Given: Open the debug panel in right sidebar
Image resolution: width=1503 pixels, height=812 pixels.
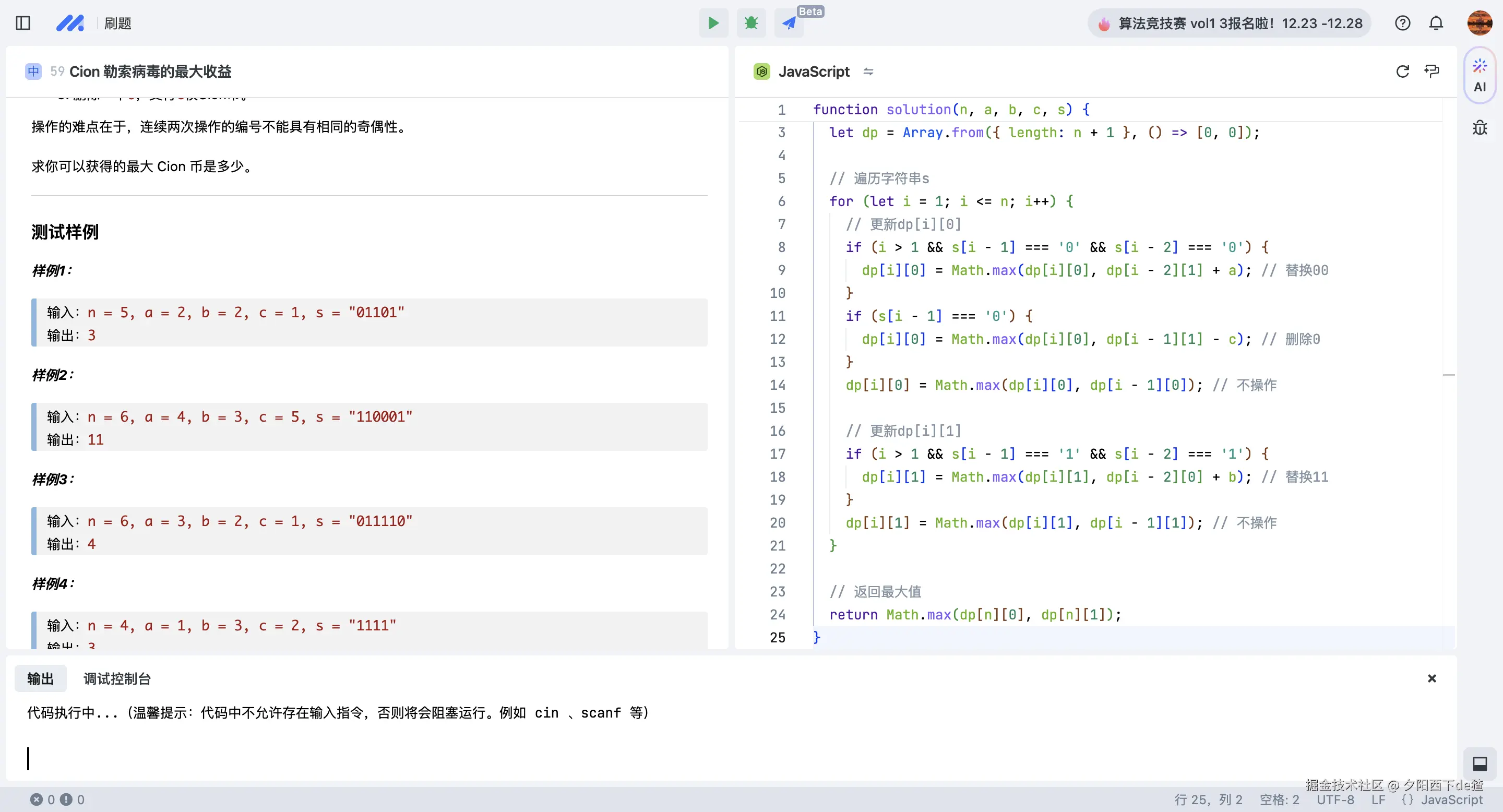Looking at the screenshot, I should coord(1479,128).
